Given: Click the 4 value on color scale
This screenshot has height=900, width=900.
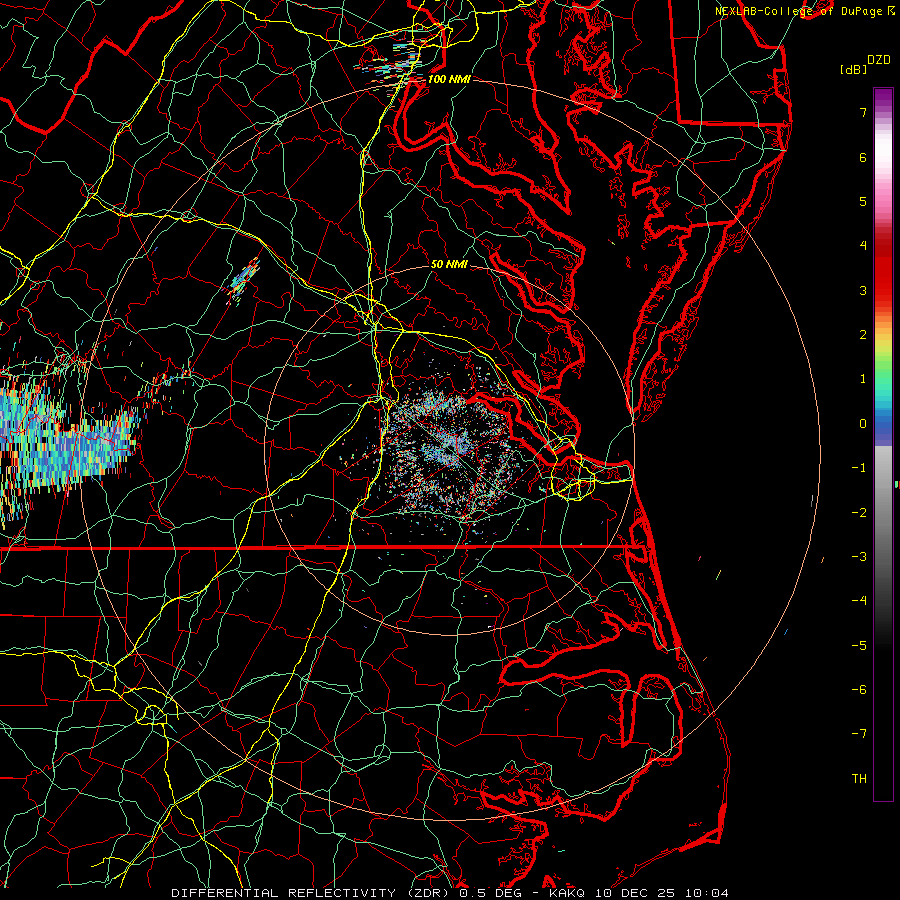Looking at the screenshot, I should pyautogui.click(x=863, y=246).
